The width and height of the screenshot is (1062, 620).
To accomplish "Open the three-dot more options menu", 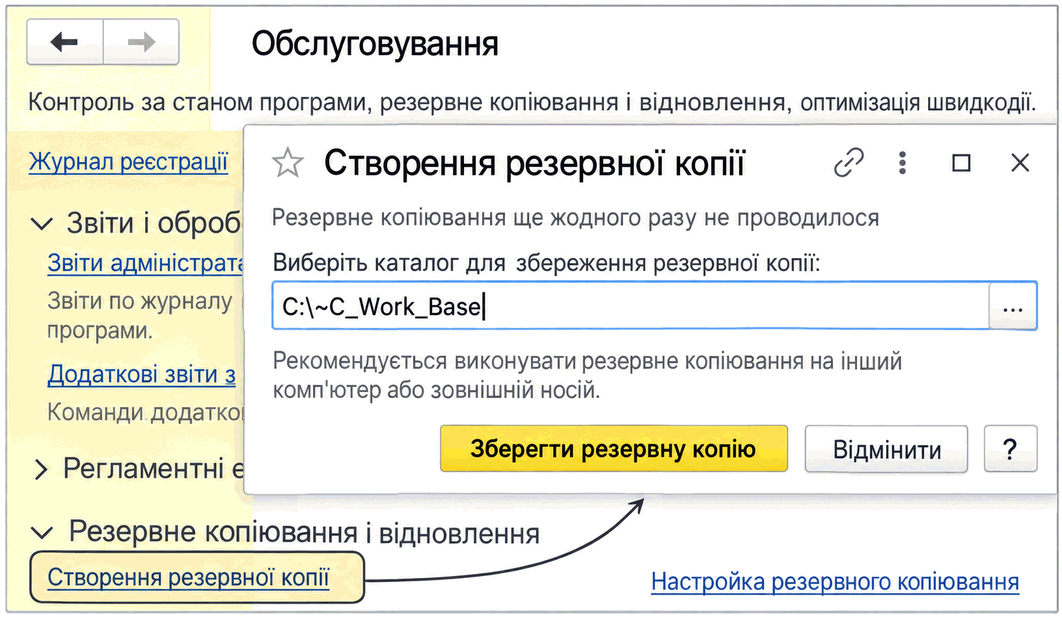I will [x=902, y=163].
